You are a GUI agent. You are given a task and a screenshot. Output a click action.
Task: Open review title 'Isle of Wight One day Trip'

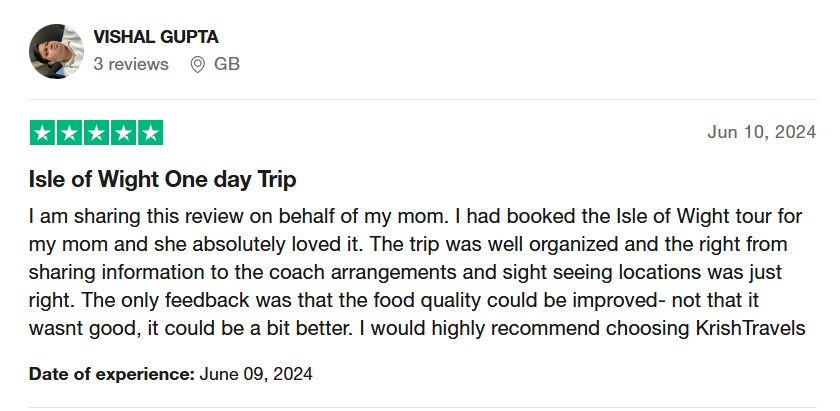(162, 180)
